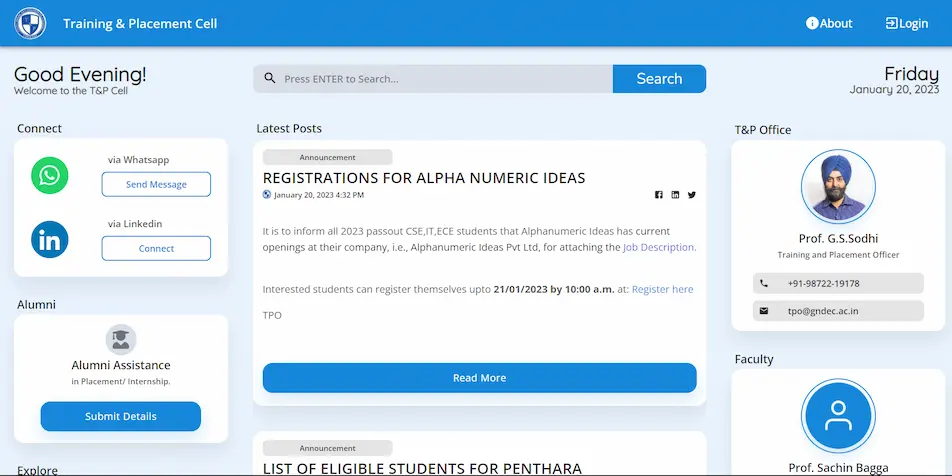Screen dimensions: 952x476
Task: Click the WhatsApp icon in Connect
Action: (x=49, y=175)
